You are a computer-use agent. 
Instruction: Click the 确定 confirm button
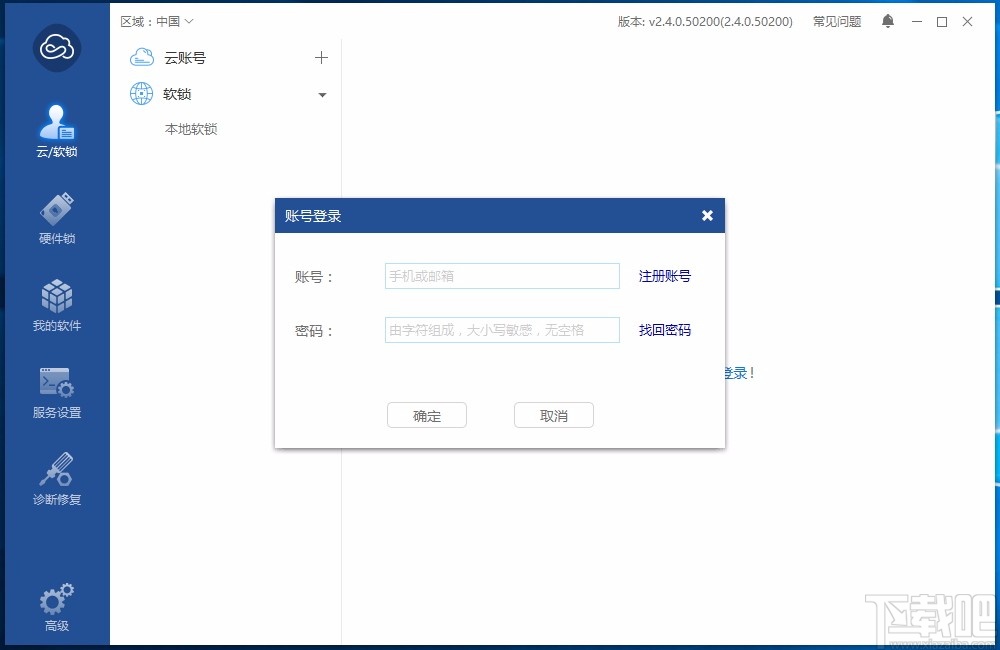tap(427, 415)
